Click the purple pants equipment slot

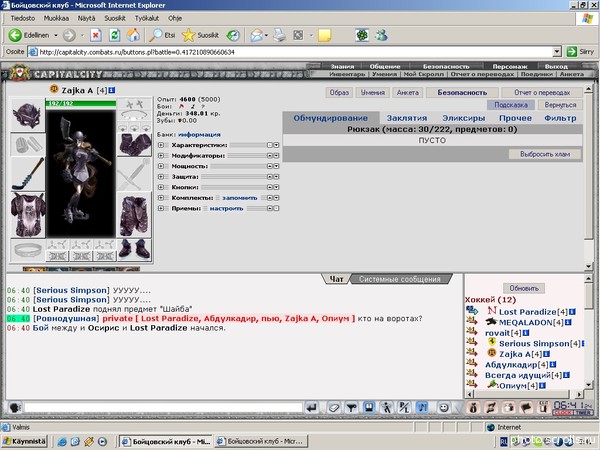134,216
